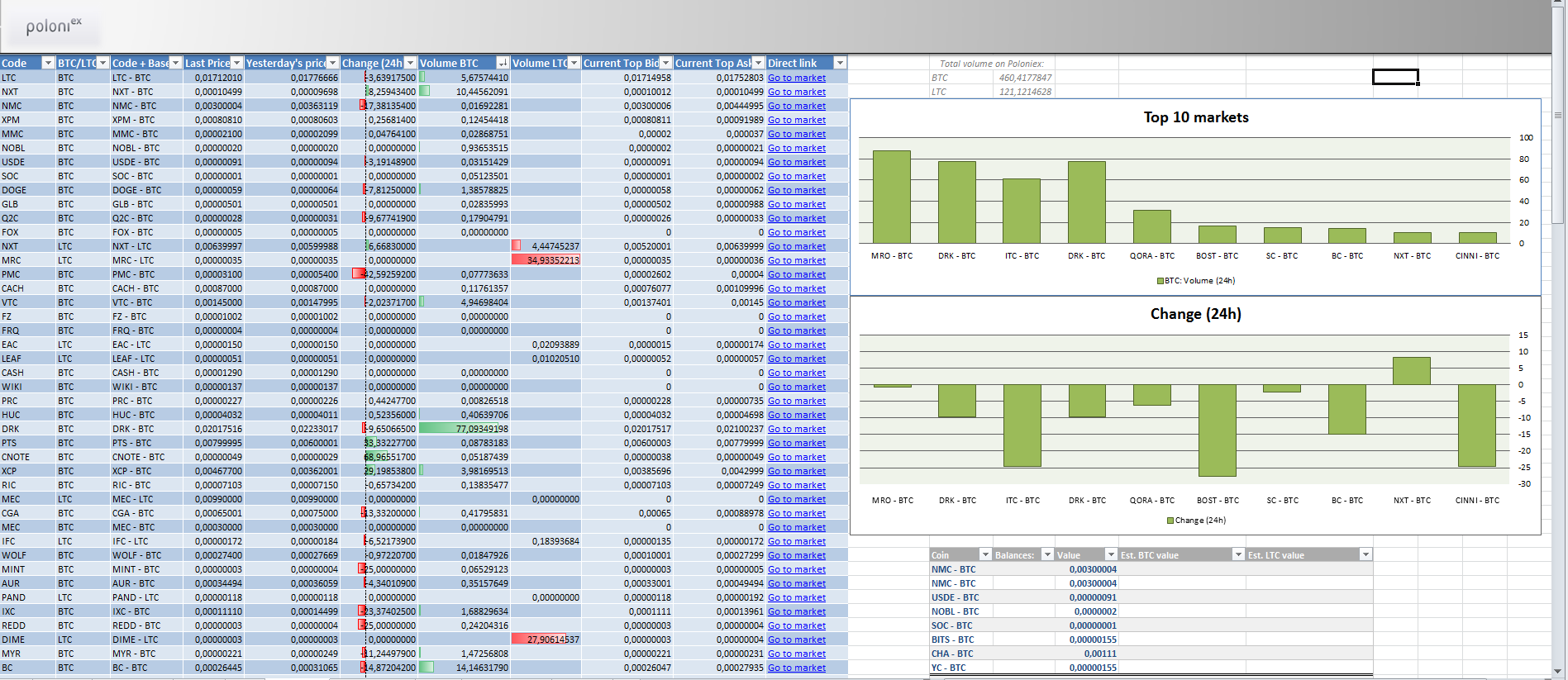The height and width of the screenshot is (680, 1568).
Task: Select DIME LTC volume cell 27,90614537
Action: tap(546, 640)
